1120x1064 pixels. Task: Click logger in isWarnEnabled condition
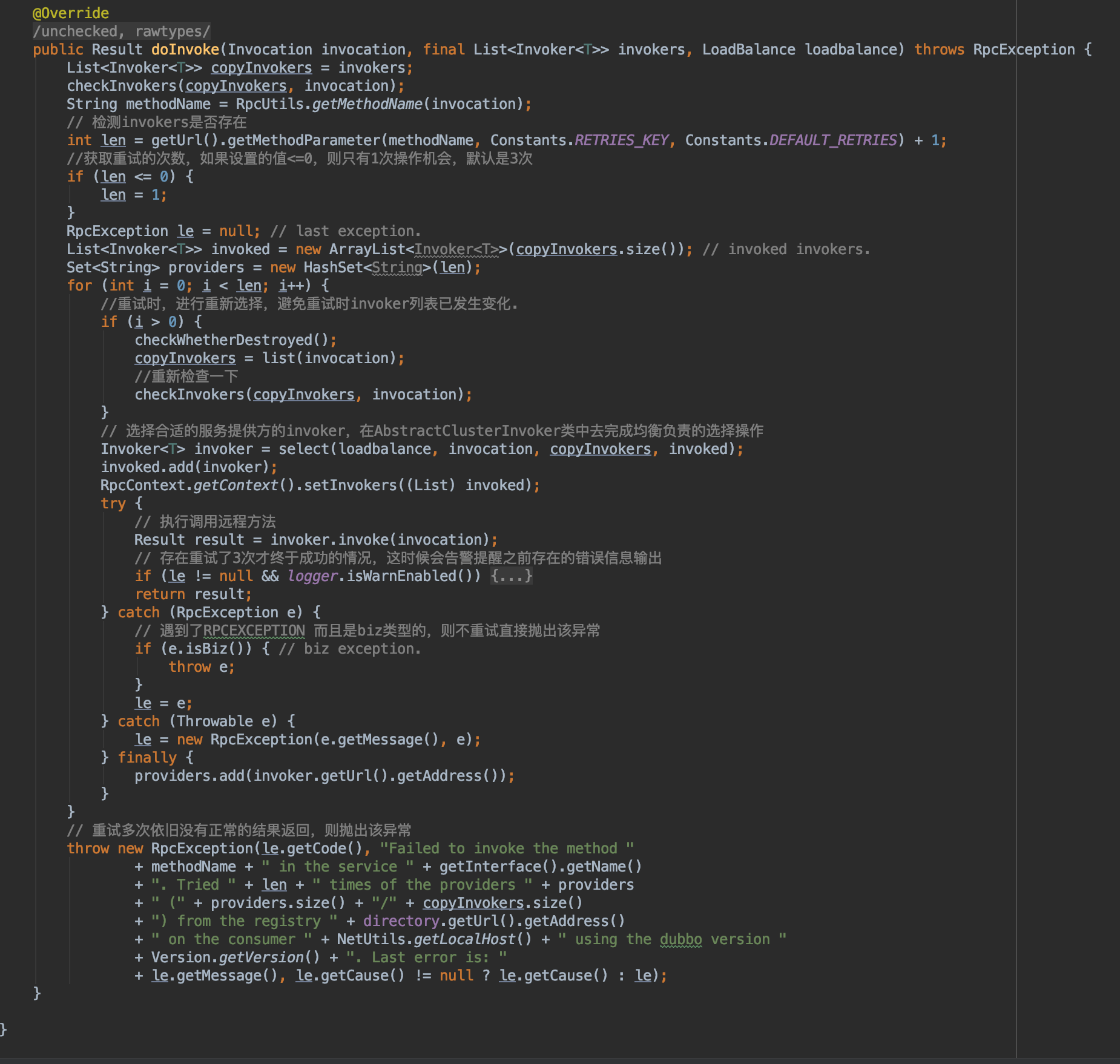[x=312, y=576]
